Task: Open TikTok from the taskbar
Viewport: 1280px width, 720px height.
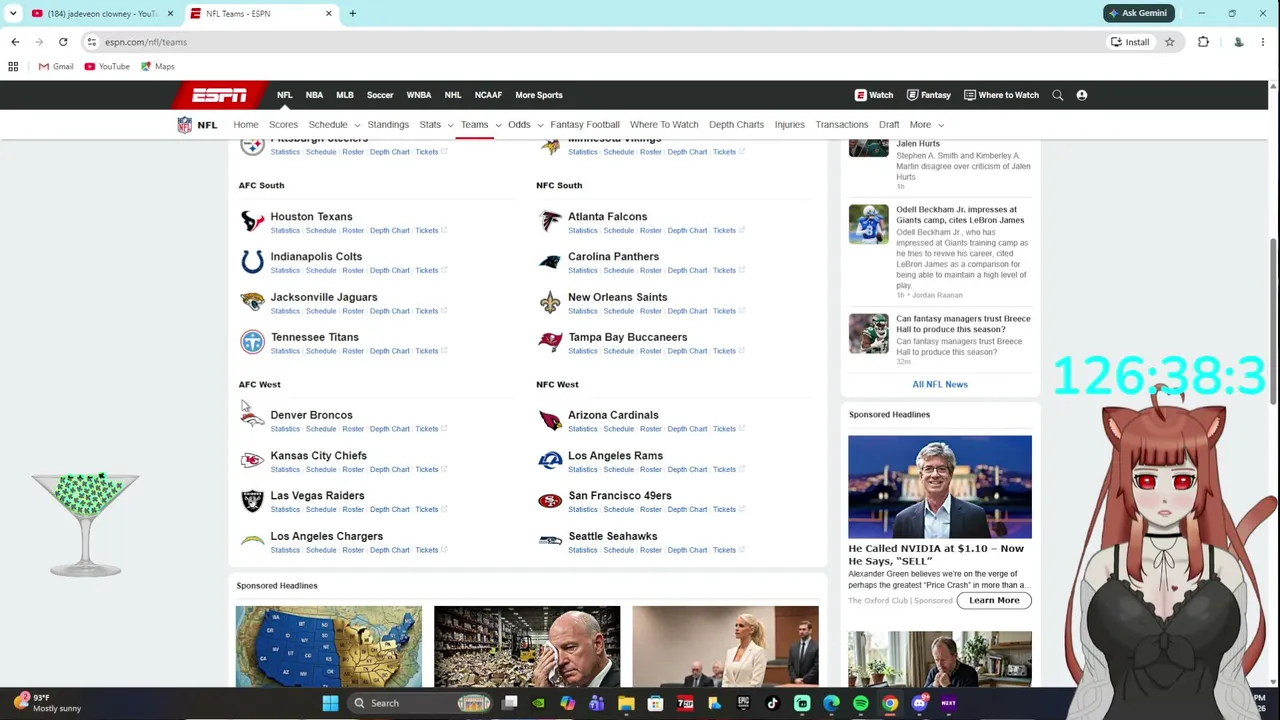Action: pos(772,703)
